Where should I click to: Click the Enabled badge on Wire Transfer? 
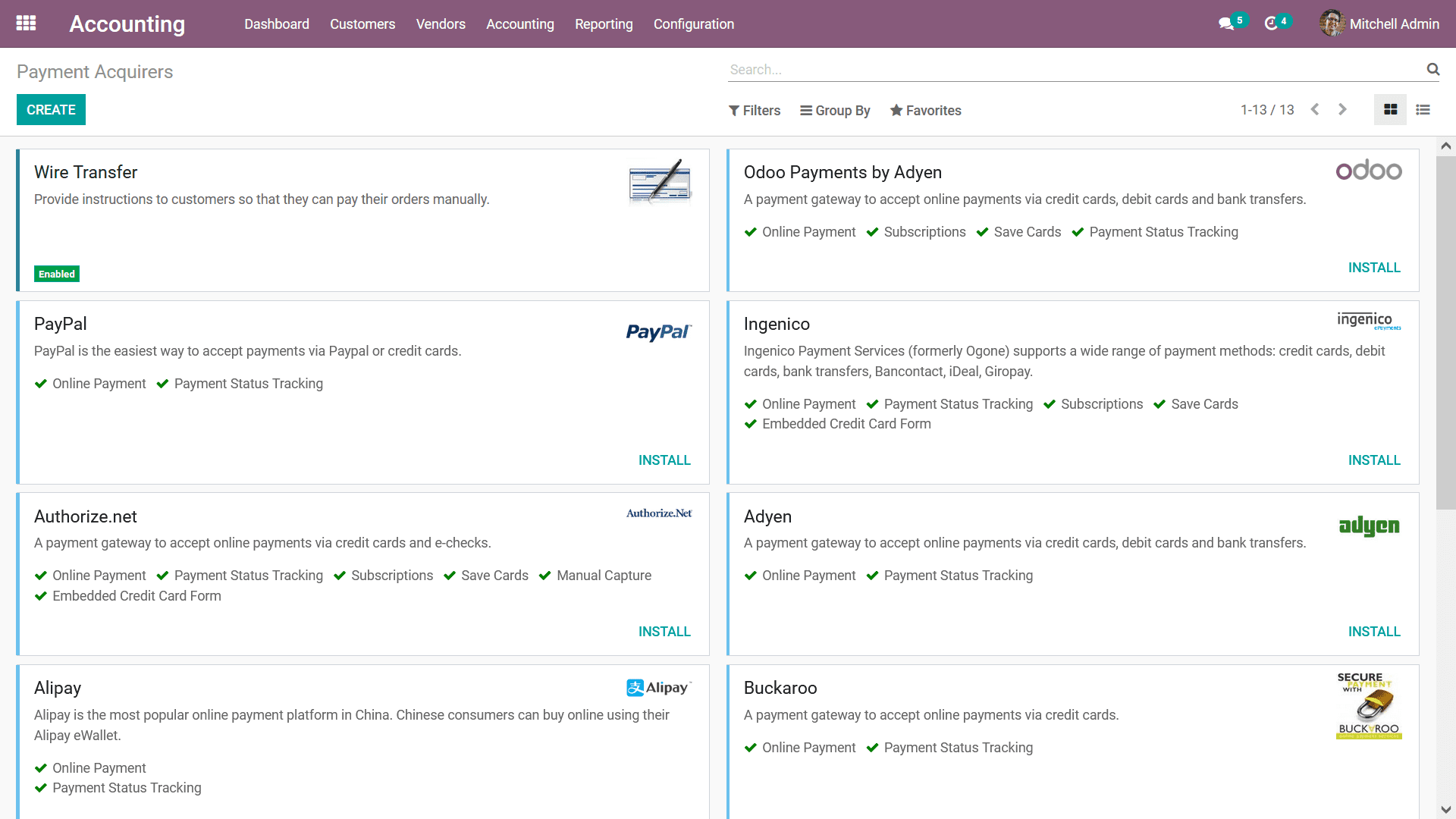pyautogui.click(x=57, y=274)
